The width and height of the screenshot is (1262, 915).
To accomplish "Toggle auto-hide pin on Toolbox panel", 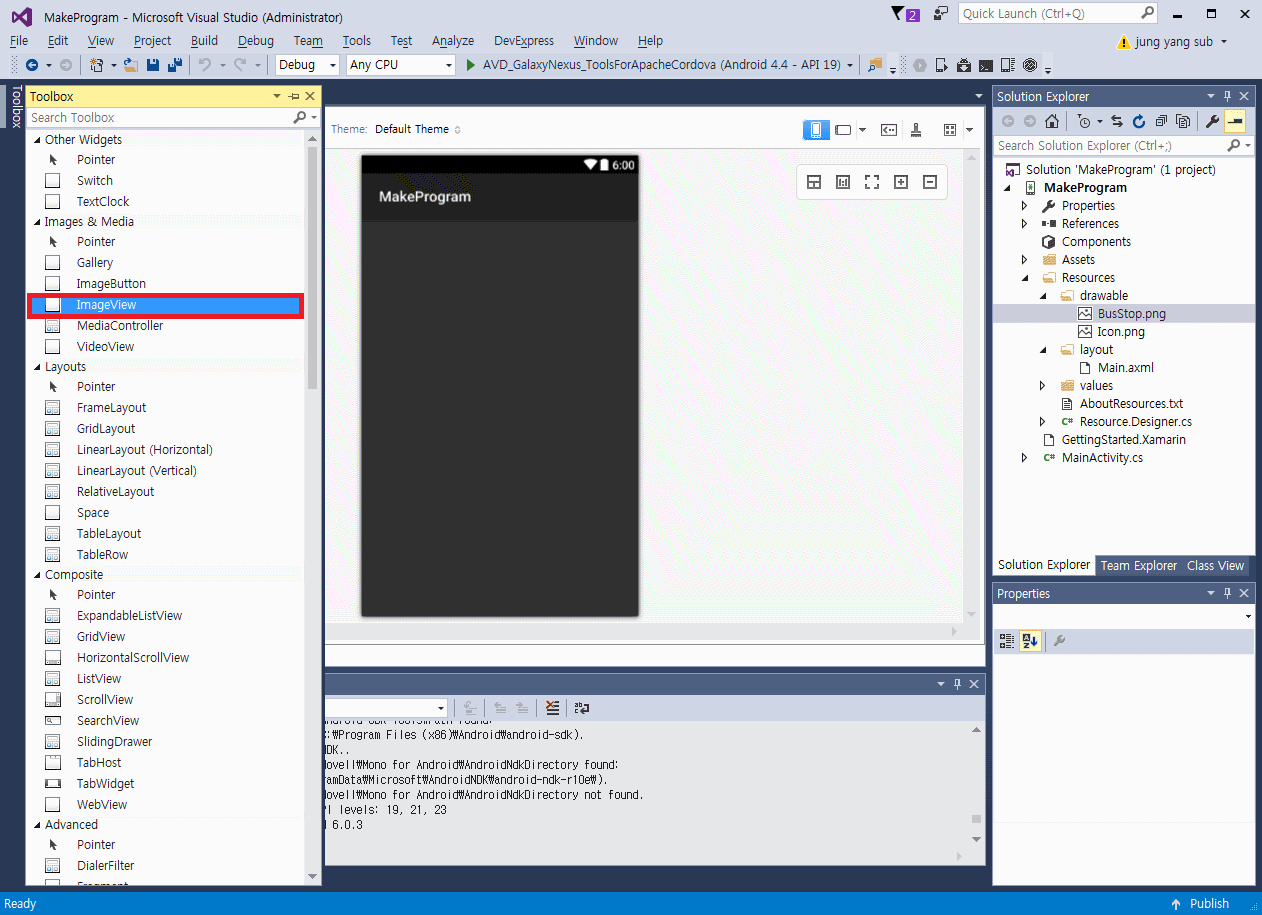I will (x=294, y=96).
